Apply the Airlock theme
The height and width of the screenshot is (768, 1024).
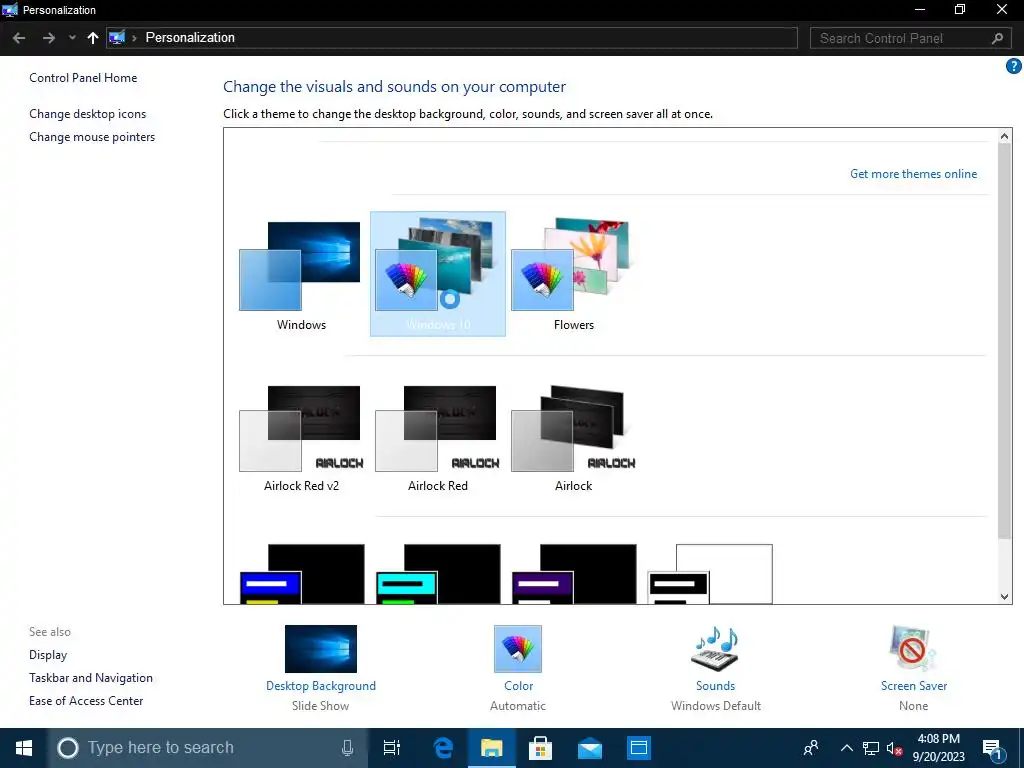574,438
